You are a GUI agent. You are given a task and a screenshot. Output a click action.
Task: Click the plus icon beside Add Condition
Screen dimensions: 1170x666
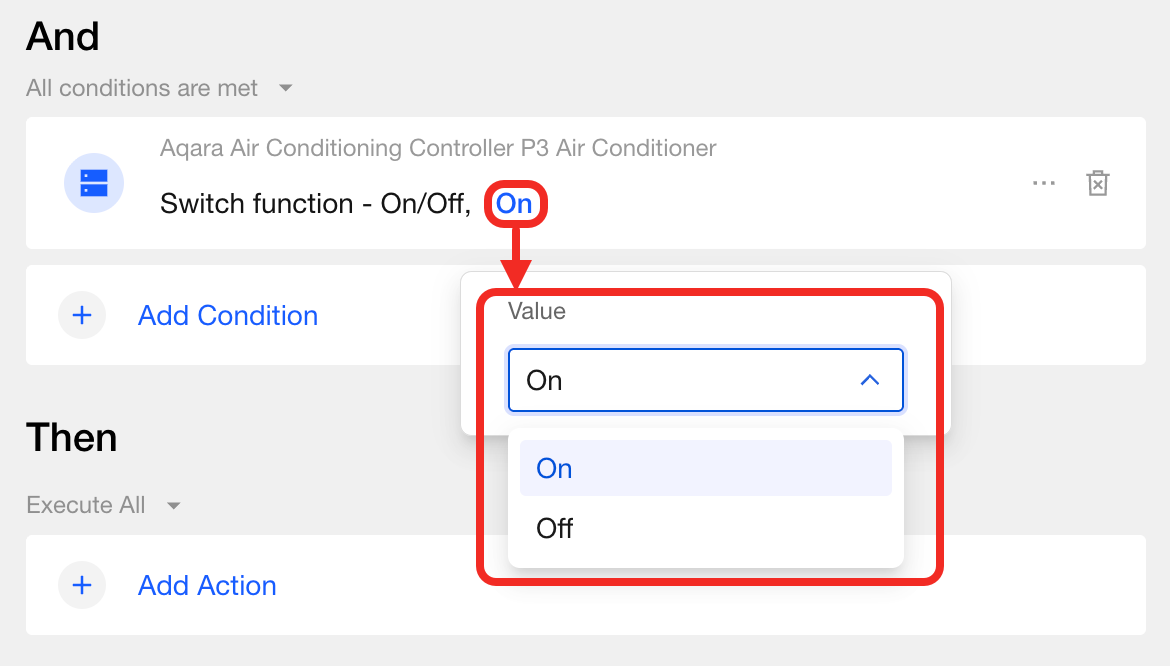[82, 316]
